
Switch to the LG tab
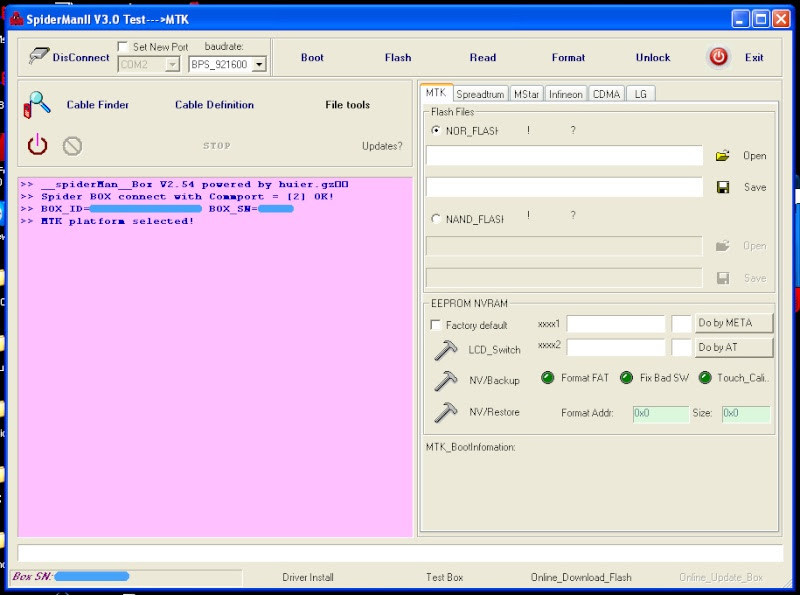click(640, 94)
